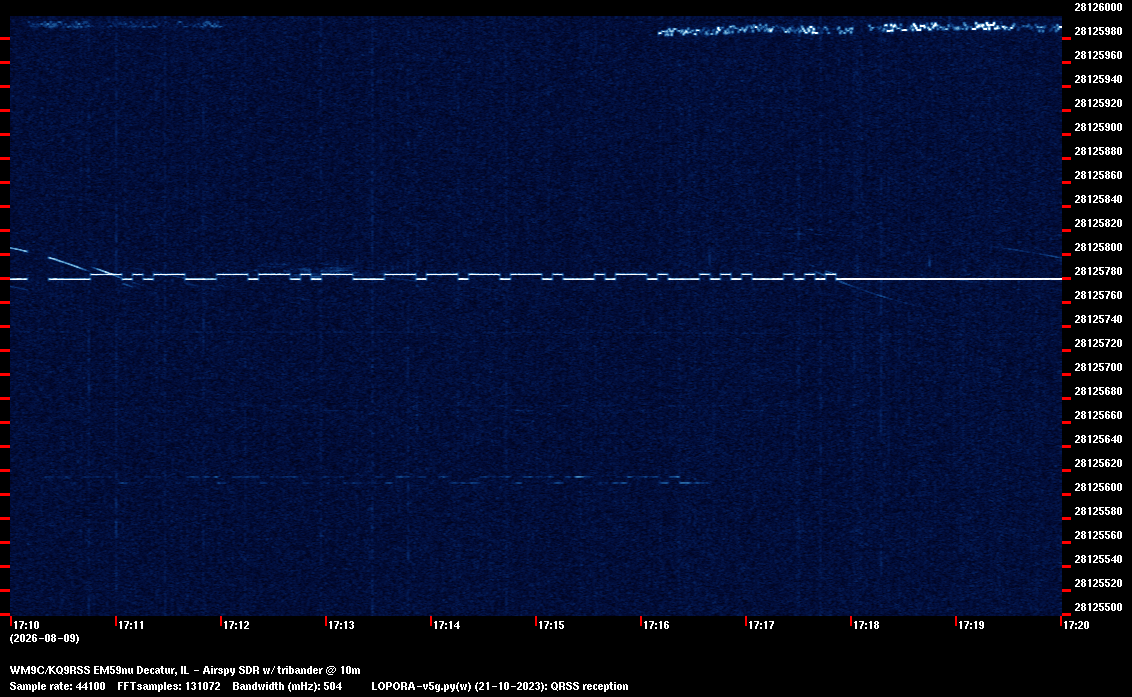The height and width of the screenshot is (697, 1132).
Task: Click the 28125520 frequency label
Action: click(1098, 583)
